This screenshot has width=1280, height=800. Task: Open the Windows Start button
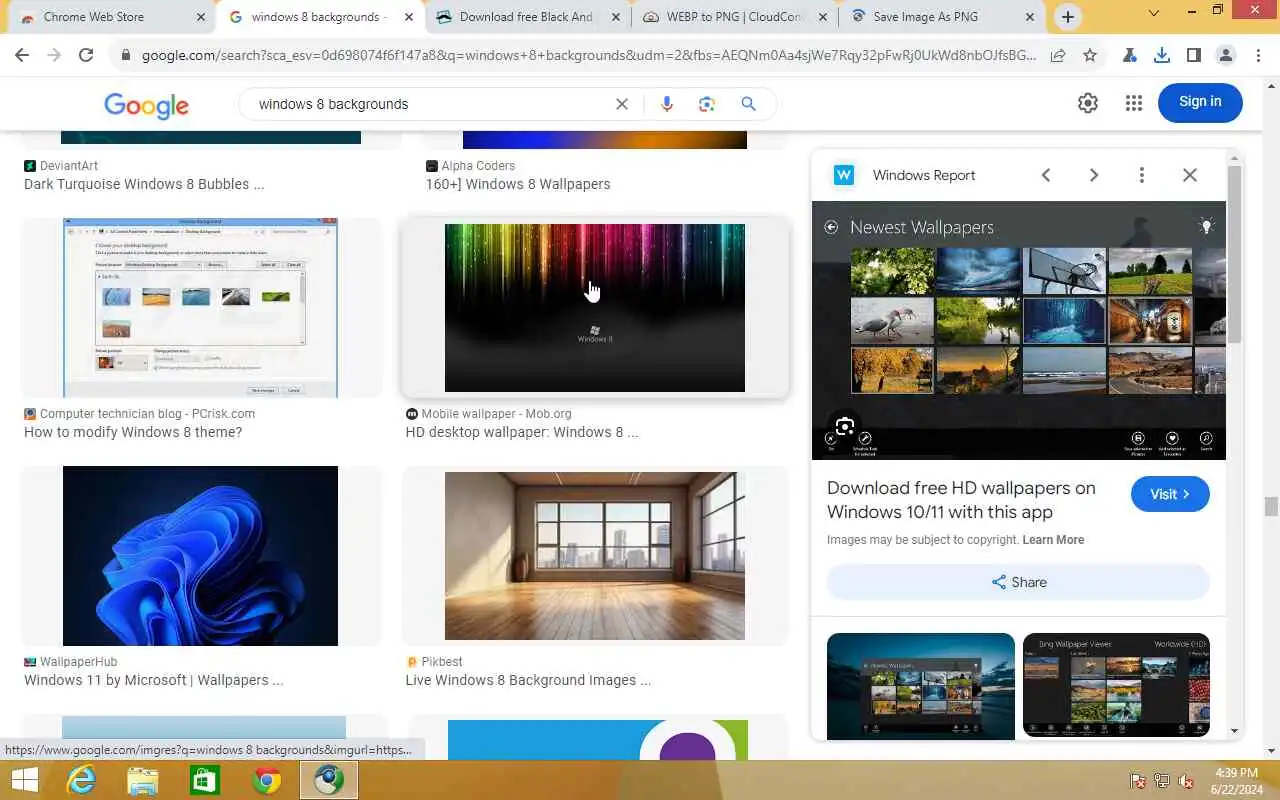(x=24, y=780)
